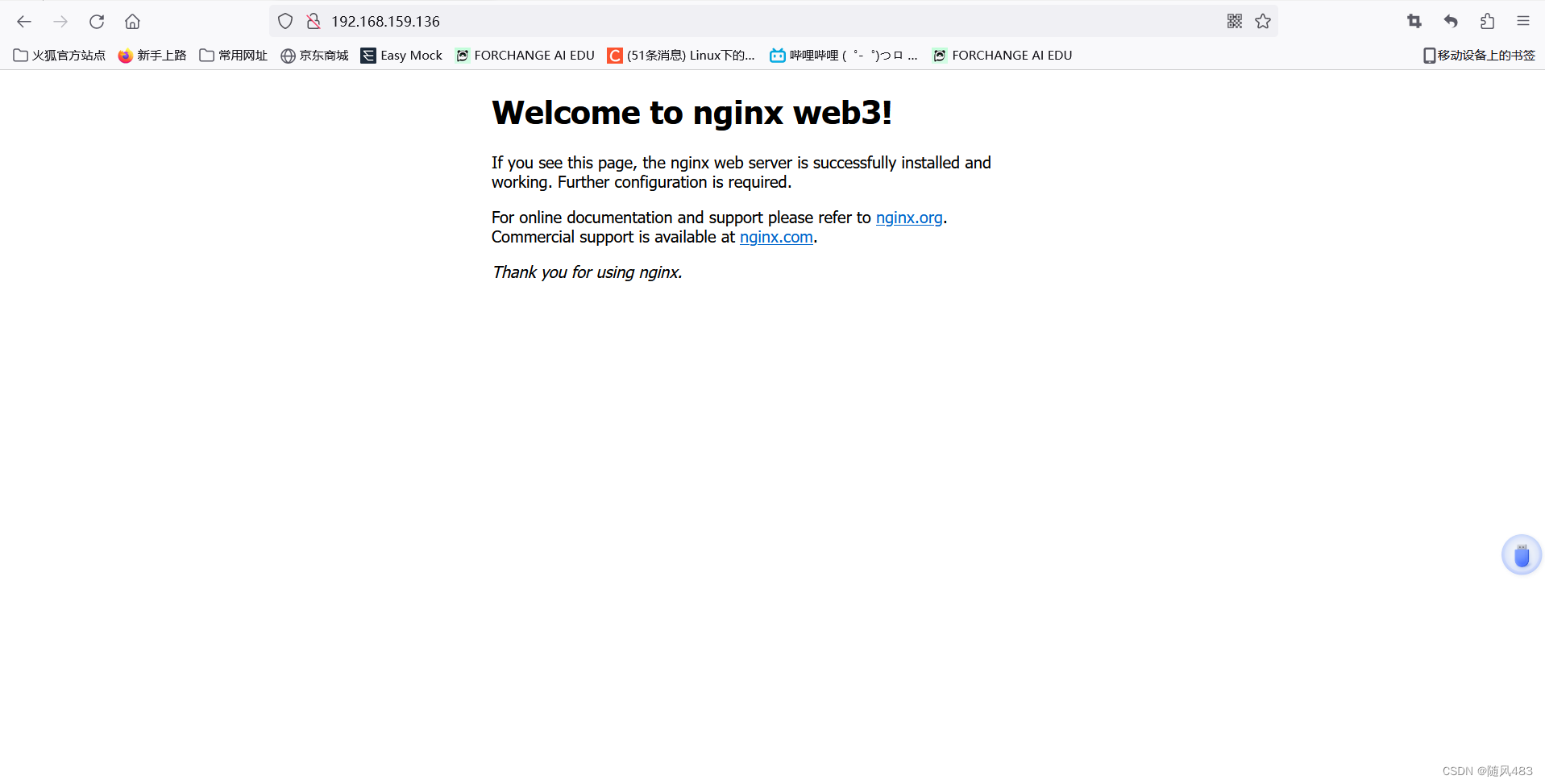Follow the nginx.org documentation link
Viewport: 1545px width, 784px height.
(x=908, y=218)
